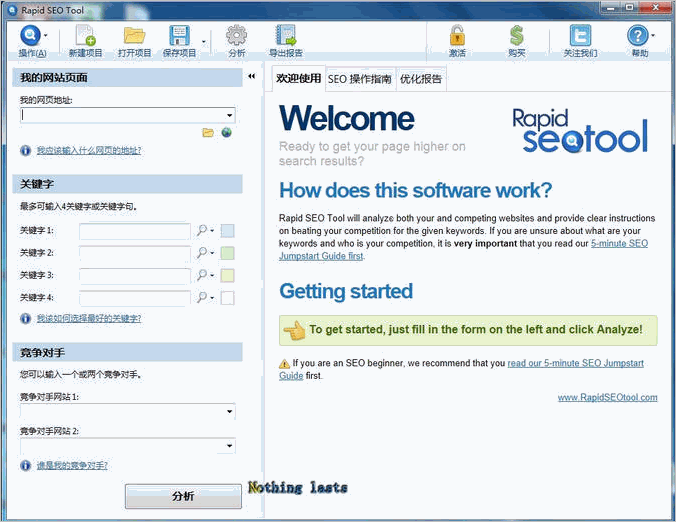Image resolution: width=676 pixels, height=522 pixels.
Task: Focus the 关键字 3 input field
Action: coord(135,276)
